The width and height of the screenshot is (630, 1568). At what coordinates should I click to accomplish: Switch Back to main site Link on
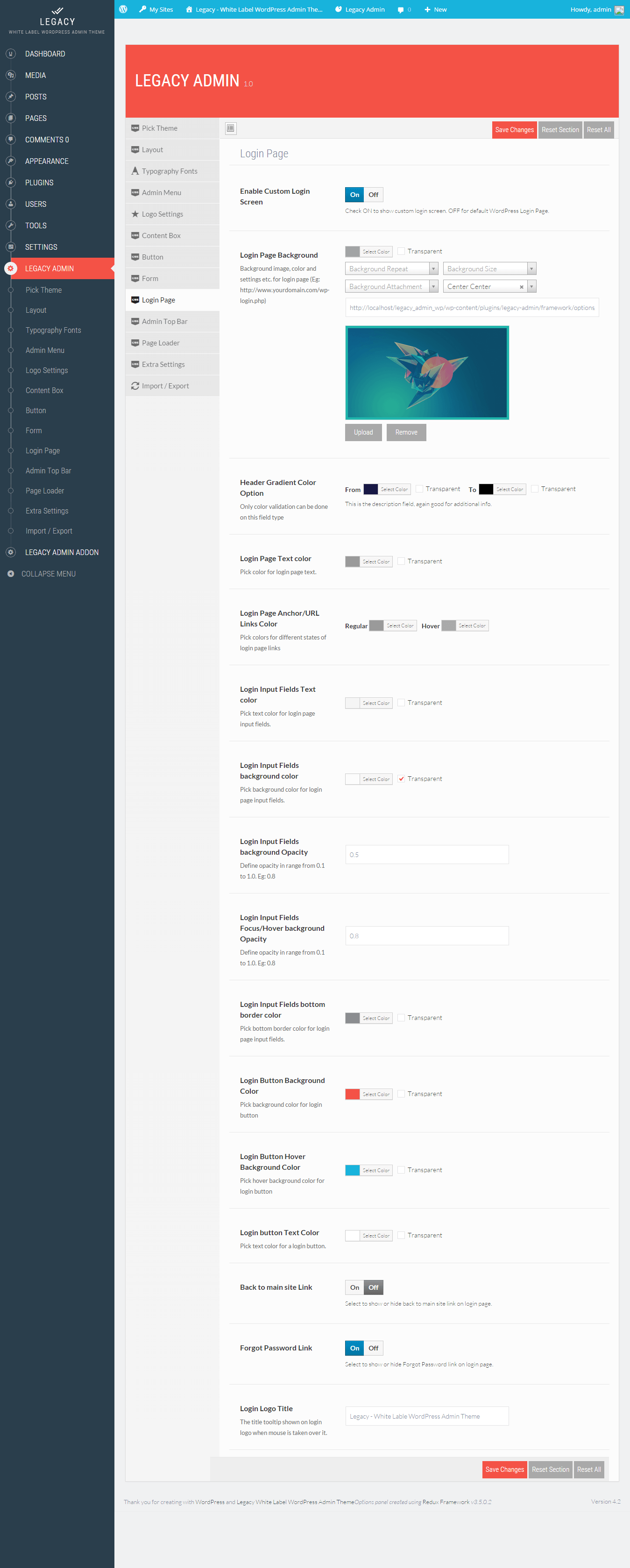pyautogui.click(x=354, y=1287)
